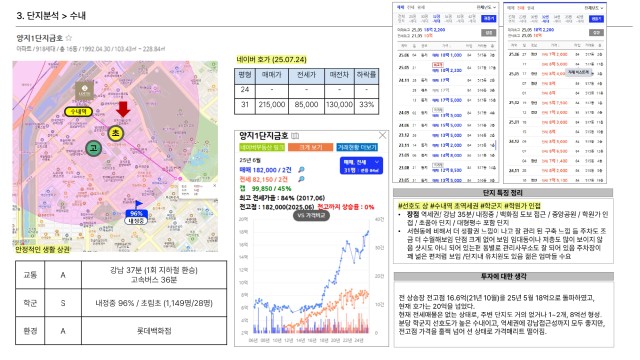Click the 전세가 column header
The image size is (640, 360).
point(306,75)
